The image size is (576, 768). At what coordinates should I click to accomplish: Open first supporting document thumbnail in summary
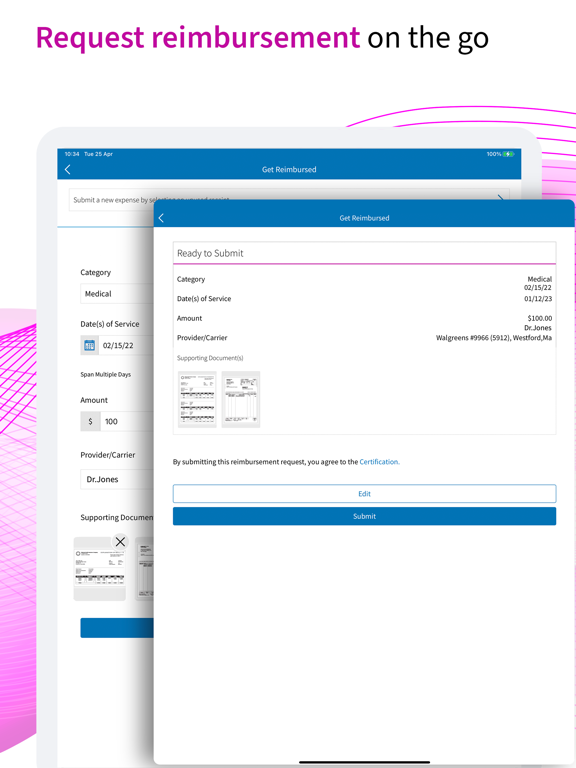coord(197,399)
